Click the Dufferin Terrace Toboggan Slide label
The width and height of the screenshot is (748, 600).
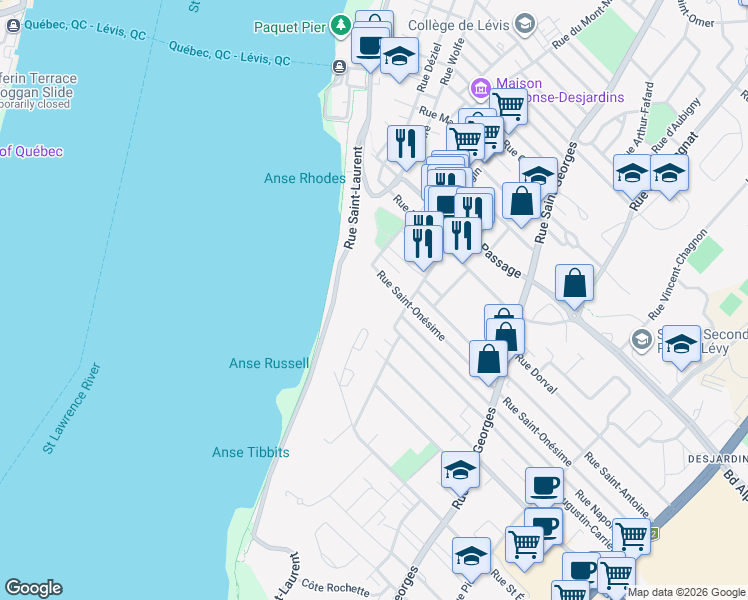pyautogui.click(x=36, y=91)
